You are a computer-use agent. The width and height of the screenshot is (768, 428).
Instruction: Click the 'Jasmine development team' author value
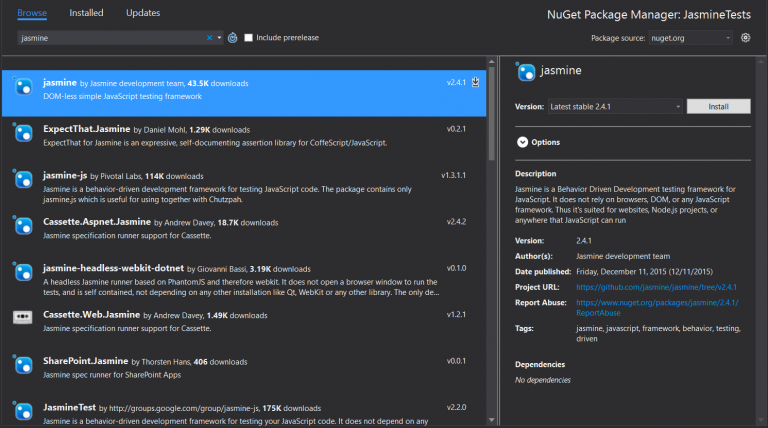(x=623, y=256)
